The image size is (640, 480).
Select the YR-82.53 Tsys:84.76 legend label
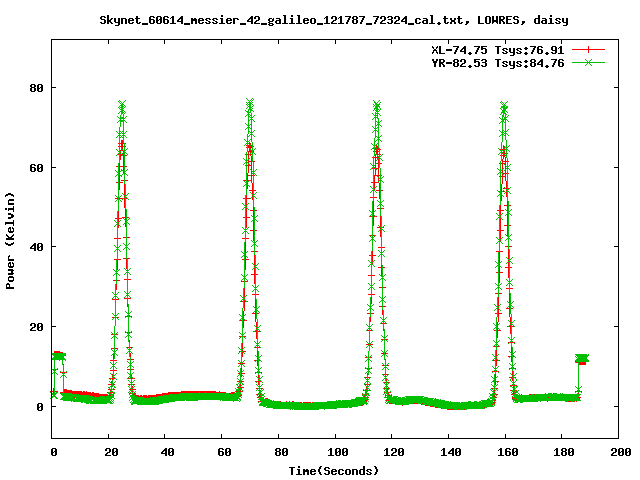click(x=498, y=63)
